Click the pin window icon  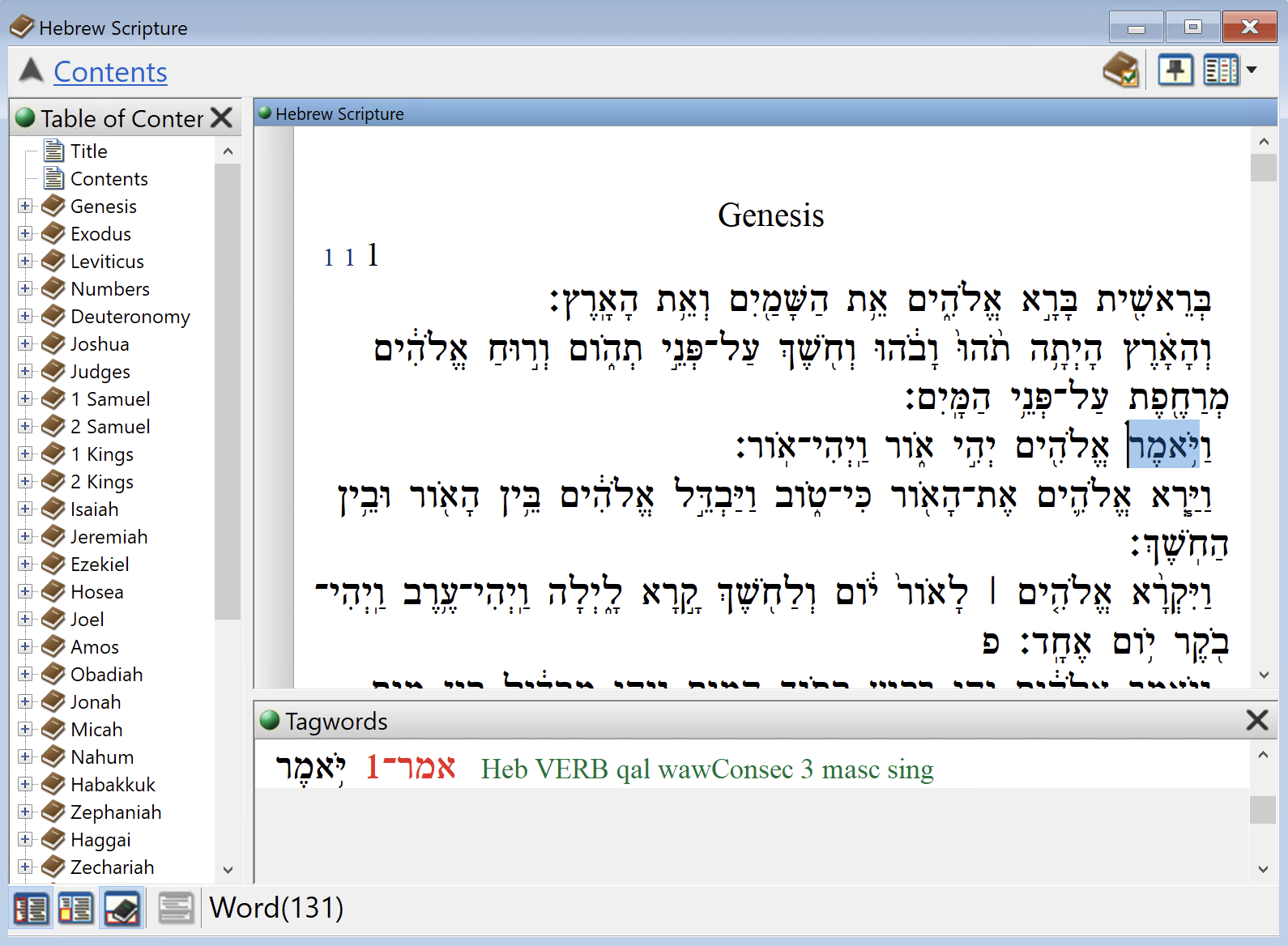[x=1175, y=70]
